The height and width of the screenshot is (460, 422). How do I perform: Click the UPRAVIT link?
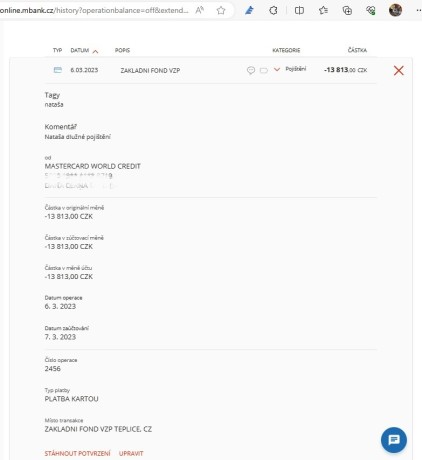(131, 453)
